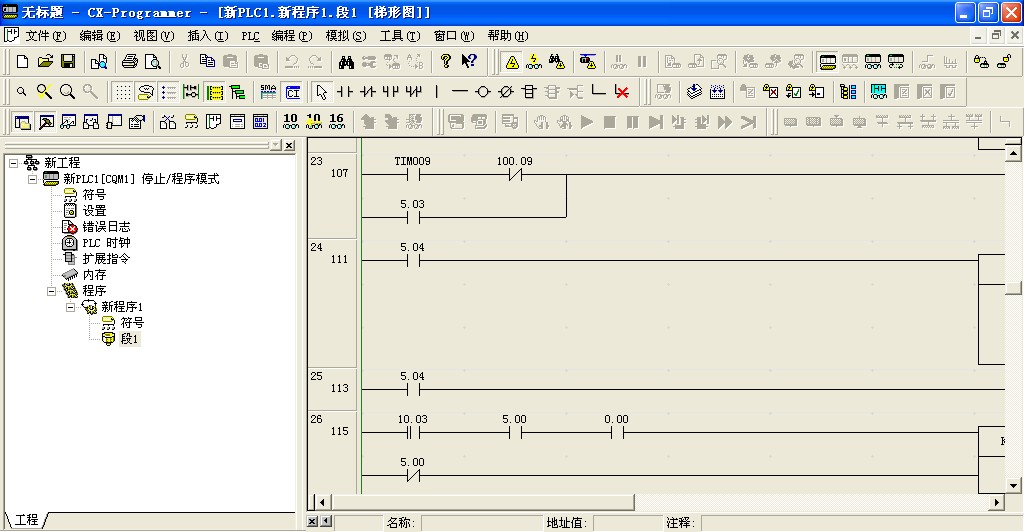Select the New Contact (normally open) tool
The height and width of the screenshot is (532, 1024).
point(345,92)
